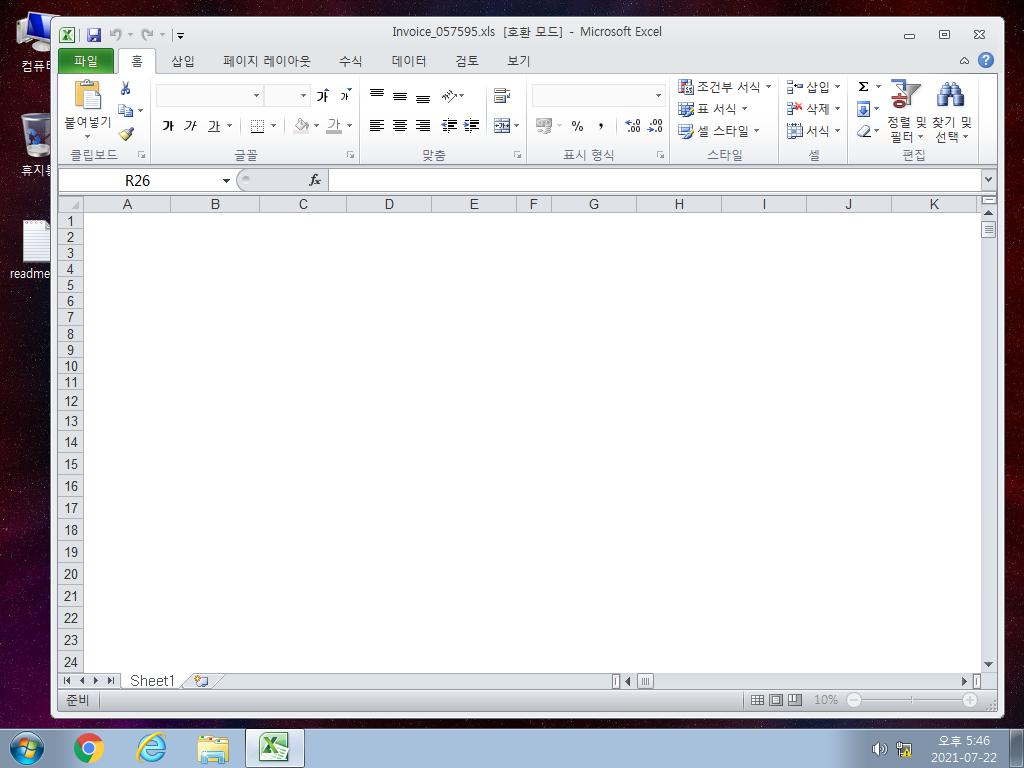Click the text orientation icon
This screenshot has height=768, width=1024.
coord(449,95)
